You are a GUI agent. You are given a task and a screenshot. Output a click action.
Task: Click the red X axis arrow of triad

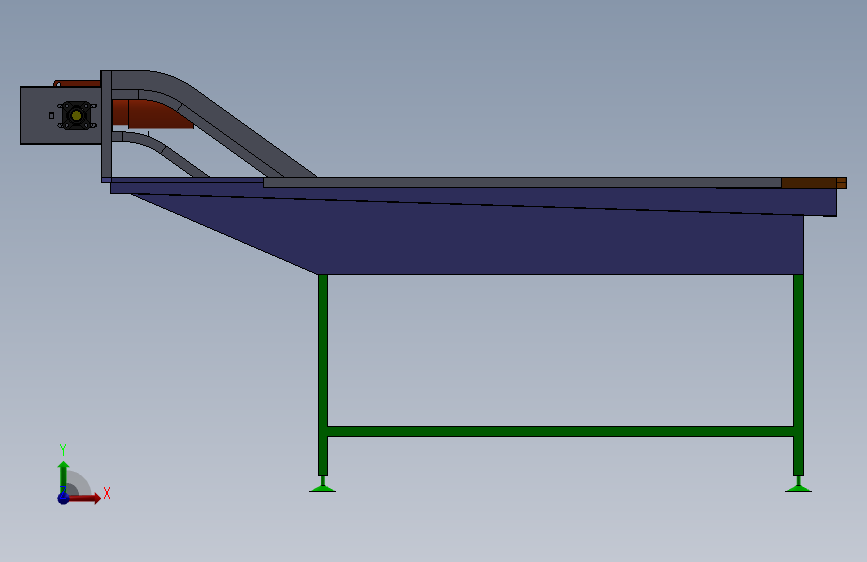85,498
